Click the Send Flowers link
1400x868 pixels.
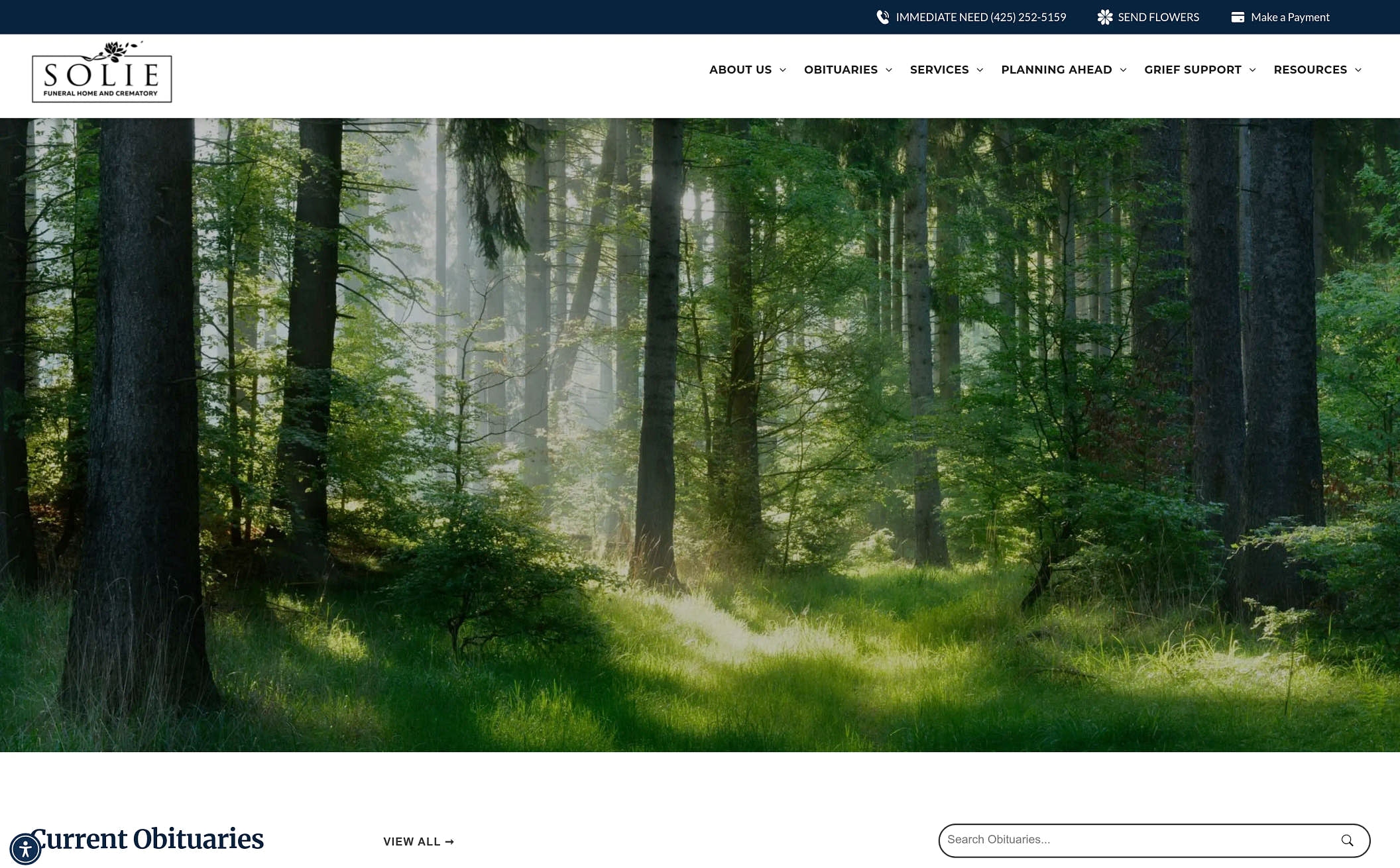click(x=1158, y=17)
